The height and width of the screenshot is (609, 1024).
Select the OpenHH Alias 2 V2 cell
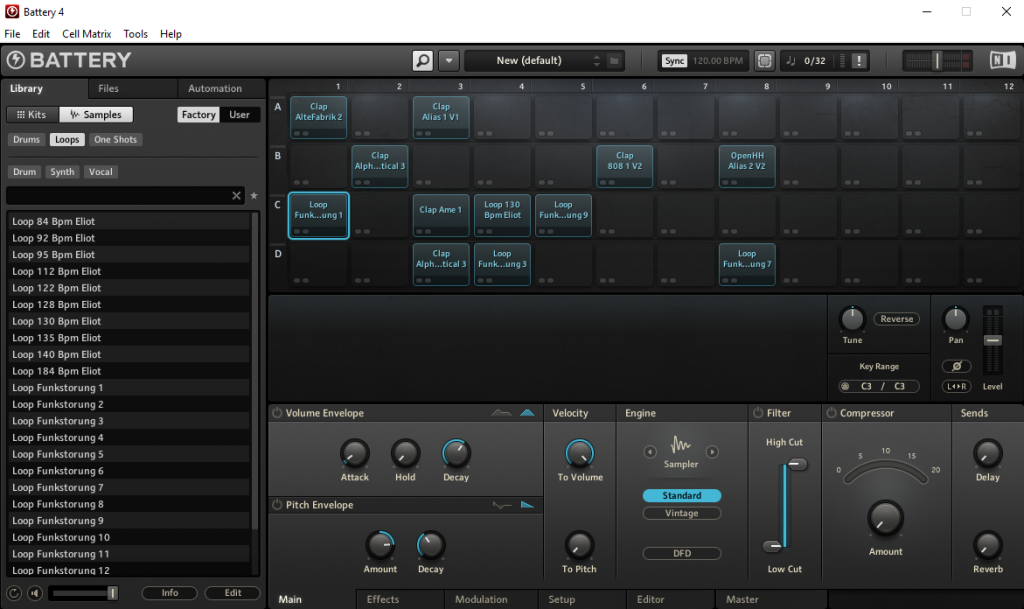[x=747, y=166]
